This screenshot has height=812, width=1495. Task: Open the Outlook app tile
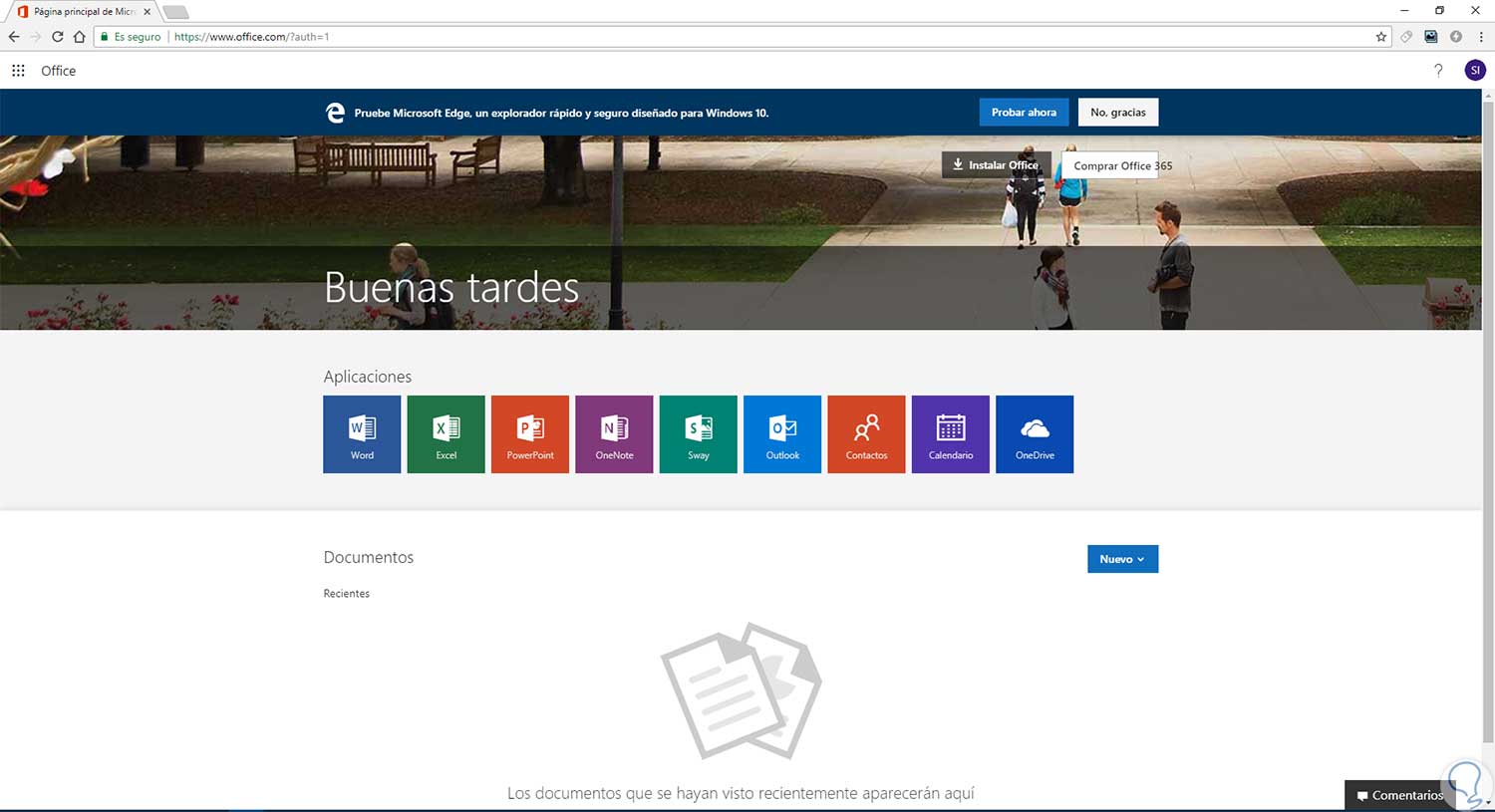pos(782,434)
